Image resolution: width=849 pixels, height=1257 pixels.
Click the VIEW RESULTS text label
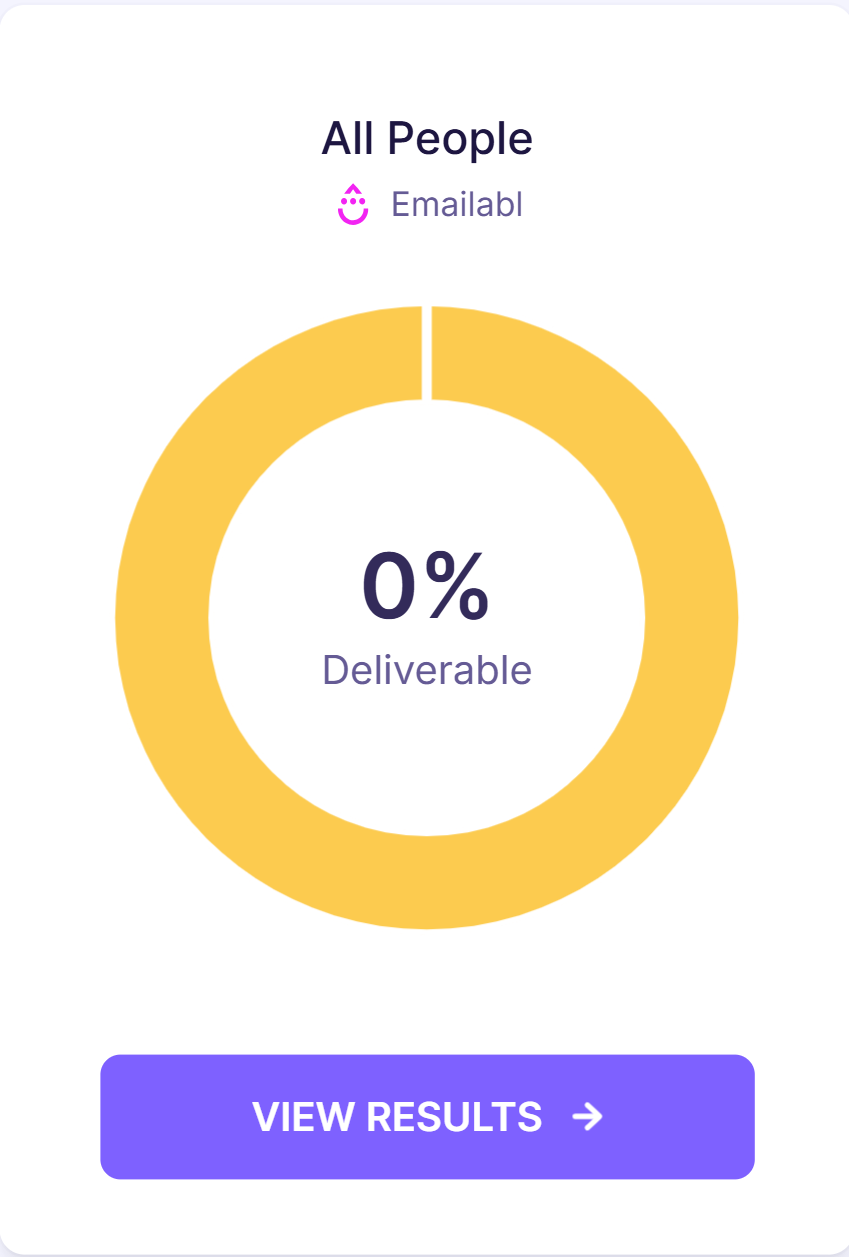[397, 1117]
